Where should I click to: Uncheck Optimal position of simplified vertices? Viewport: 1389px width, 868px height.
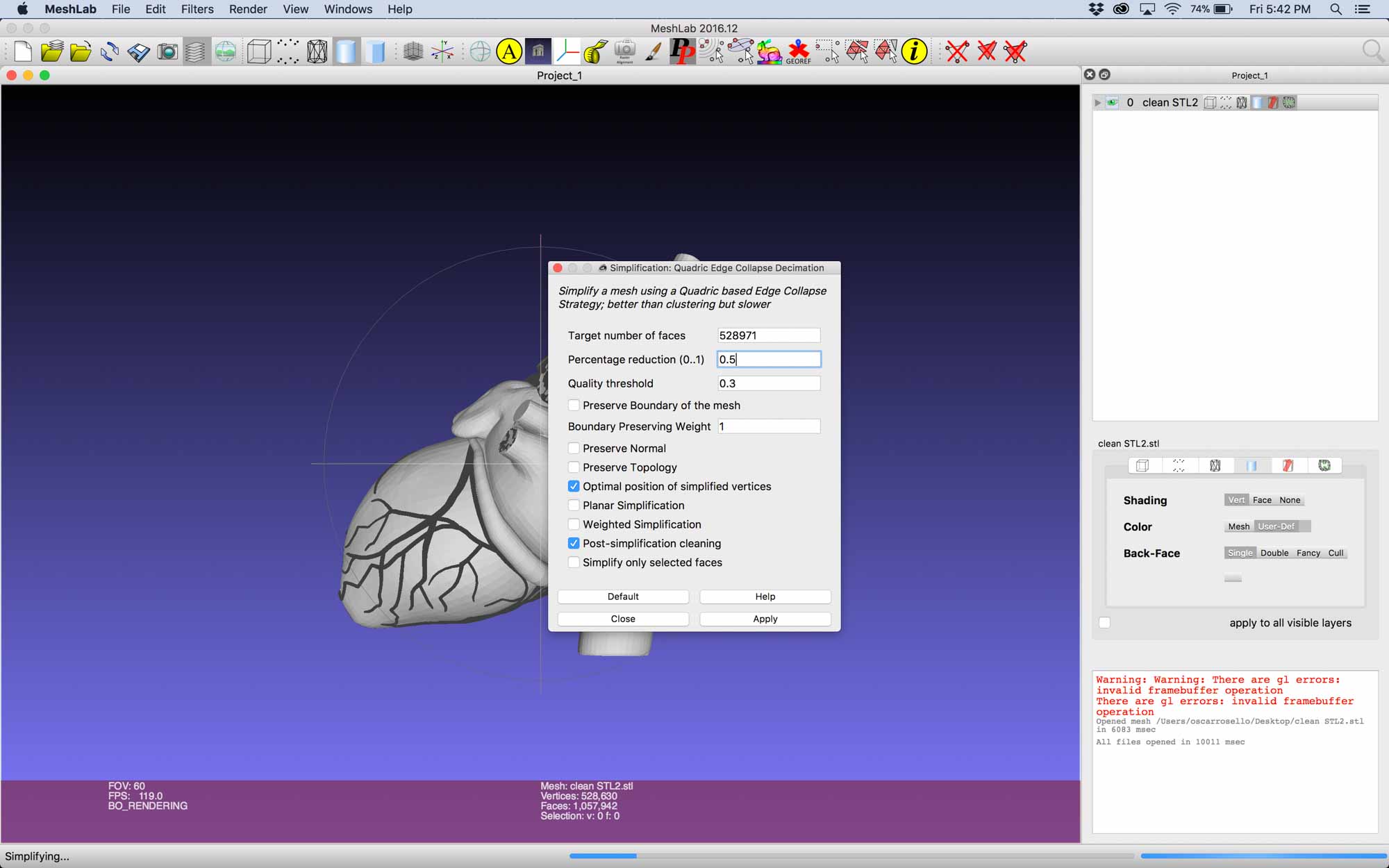pyautogui.click(x=574, y=487)
